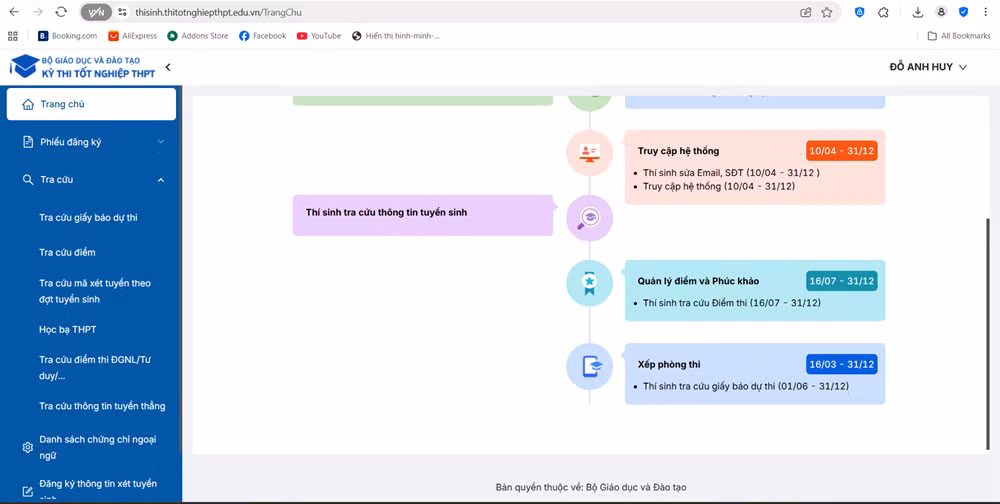Screen dimensions: 1000x504
Task: Click Thí sinh tra cứu thông tin tuyển sinh card
Action: 423,215
